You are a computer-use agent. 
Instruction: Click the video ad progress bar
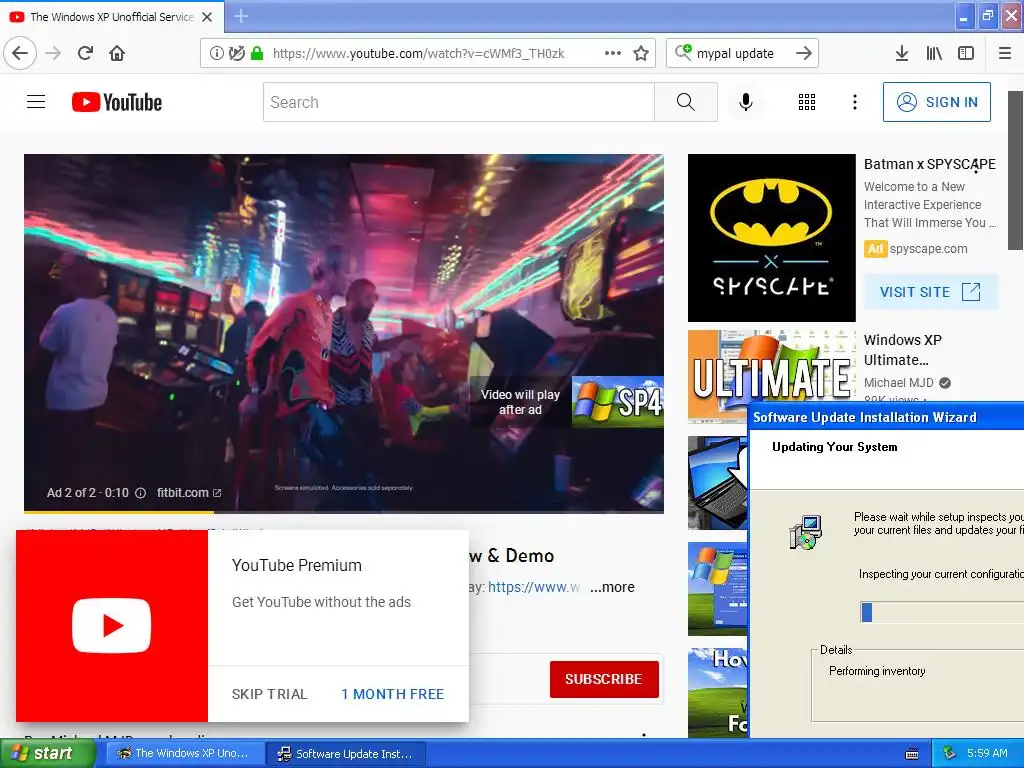coord(344,512)
